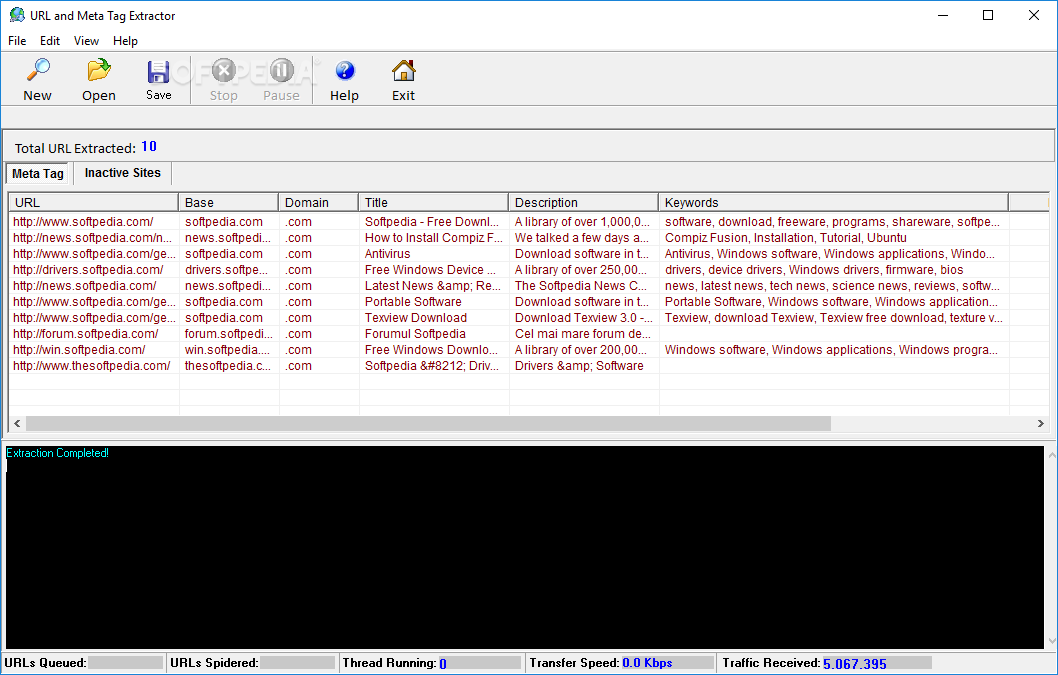
Task: Click the log pane's up scroll arrow
Action: pos(1052,456)
